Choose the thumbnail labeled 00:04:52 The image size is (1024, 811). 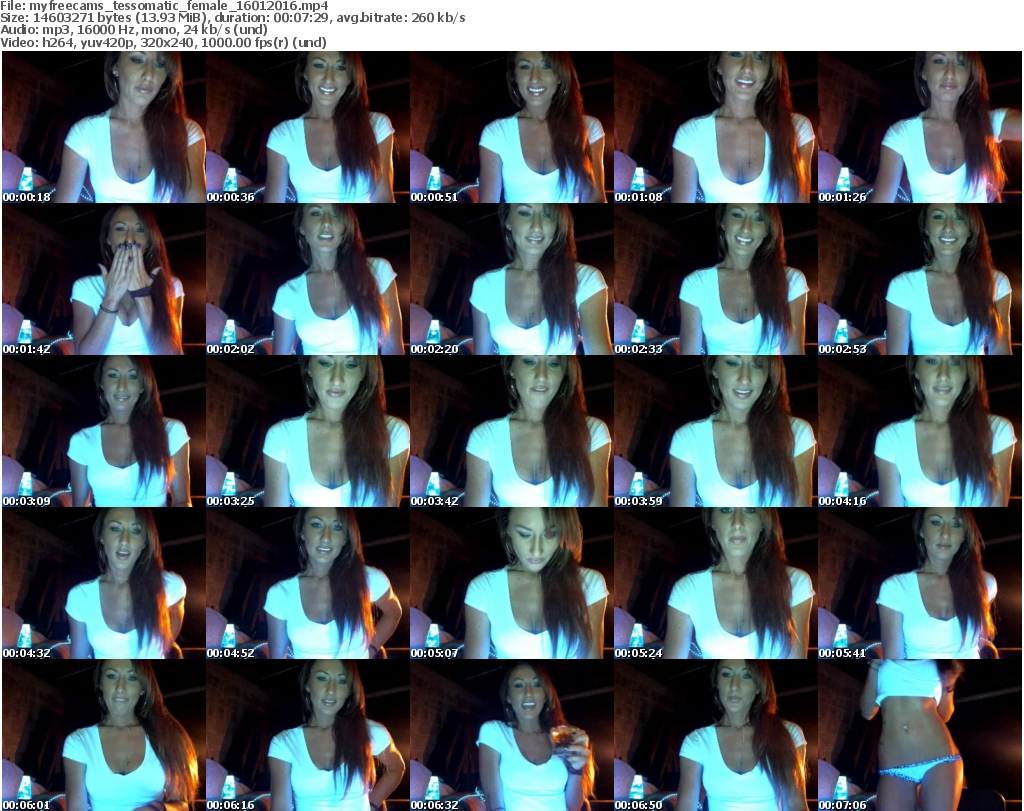click(308, 583)
